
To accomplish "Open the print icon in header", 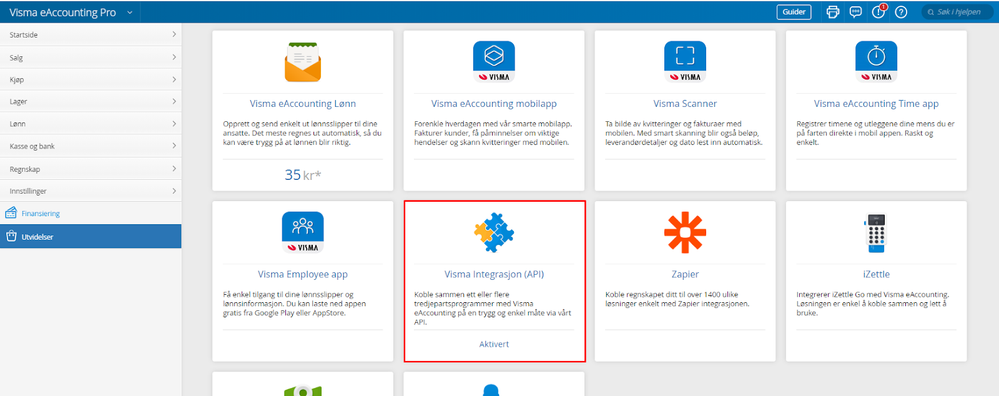I will tap(832, 12).
